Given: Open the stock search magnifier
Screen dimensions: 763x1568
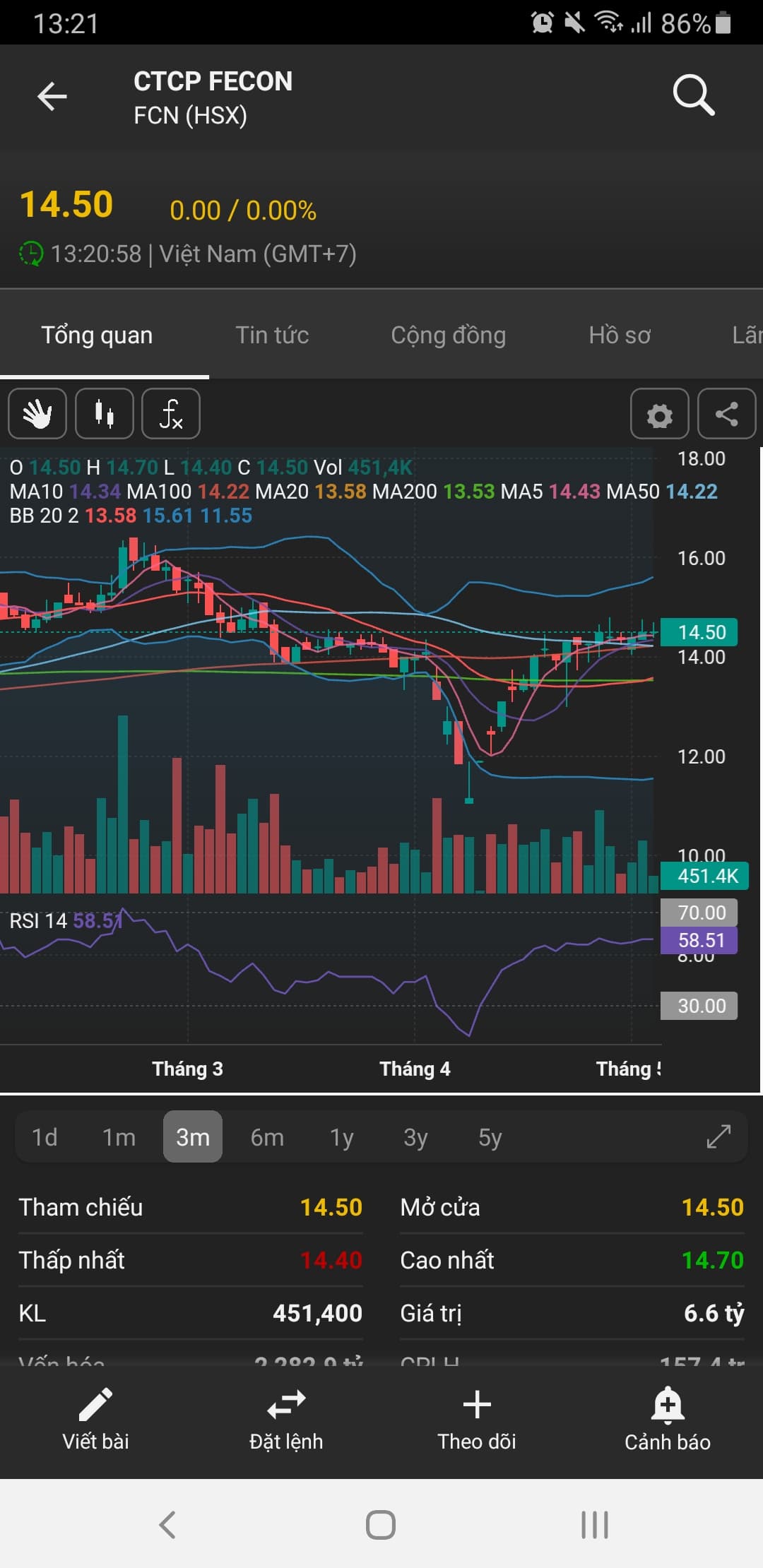Looking at the screenshot, I should point(693,95).
